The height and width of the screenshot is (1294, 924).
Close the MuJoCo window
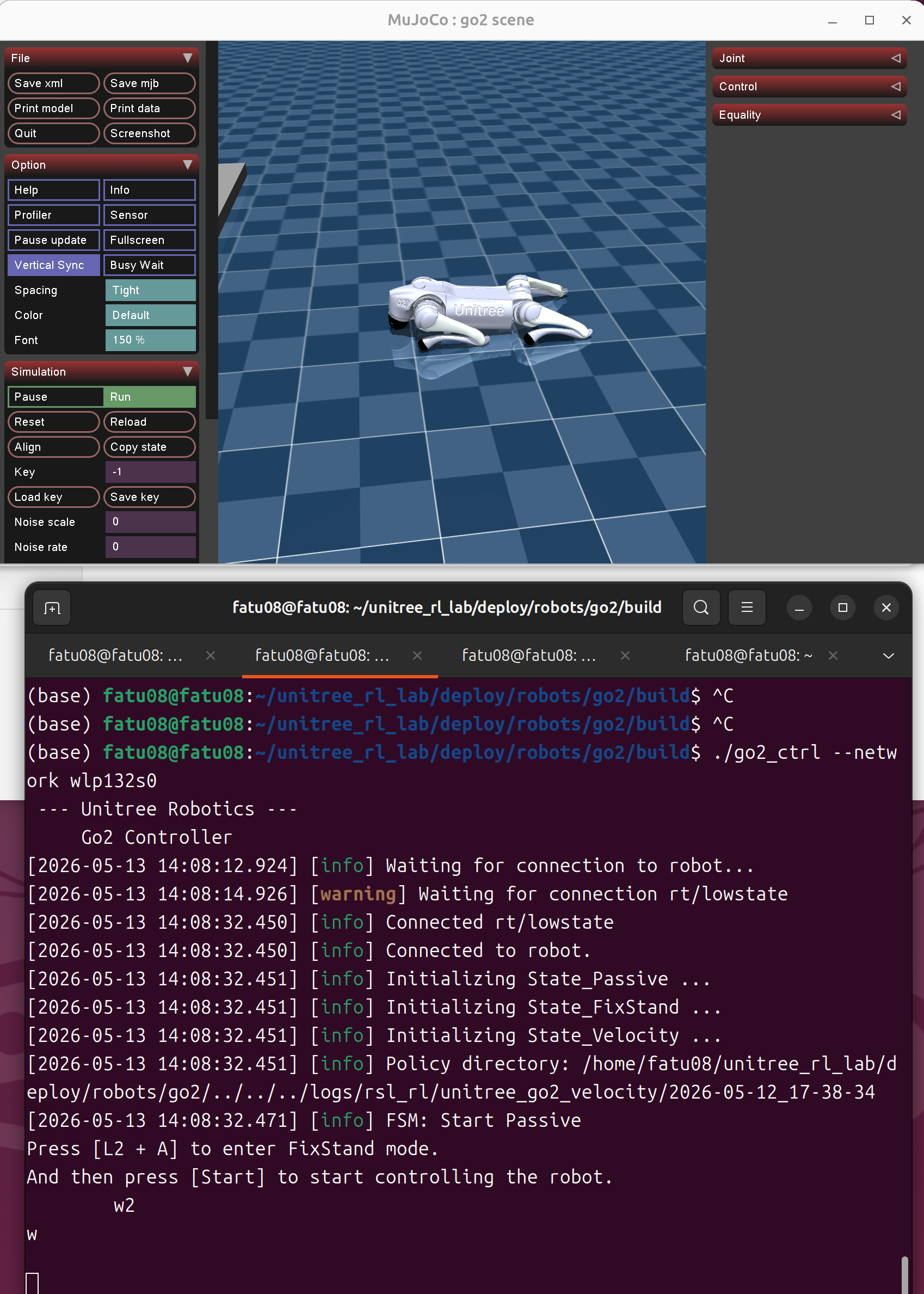[907, 21]
